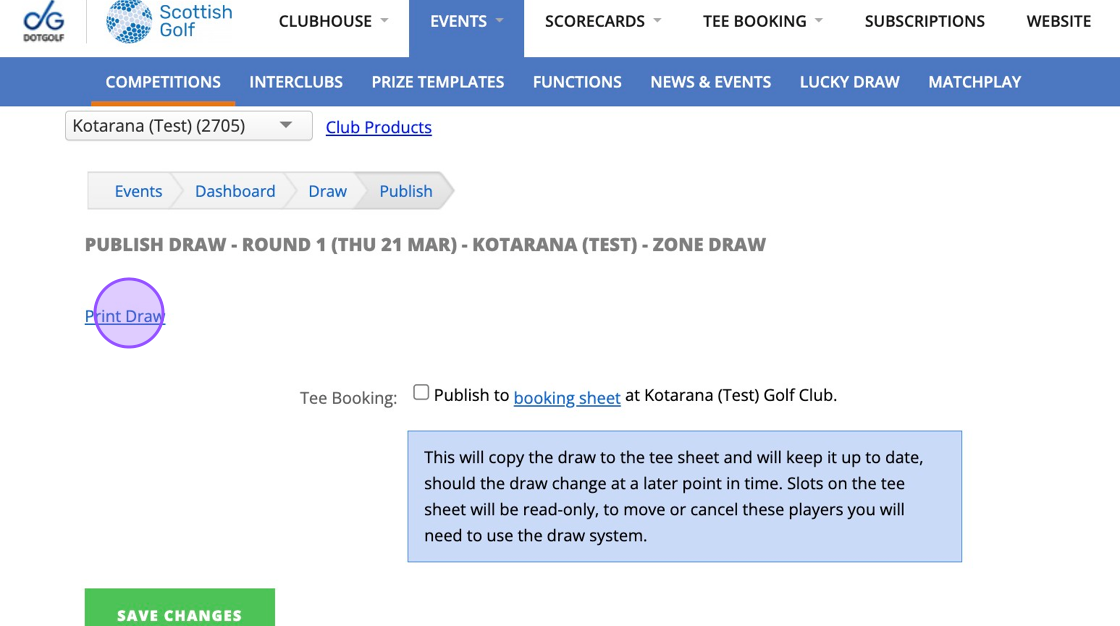
Task: Select the Lucky Draw tab
Action: (849, 82)
